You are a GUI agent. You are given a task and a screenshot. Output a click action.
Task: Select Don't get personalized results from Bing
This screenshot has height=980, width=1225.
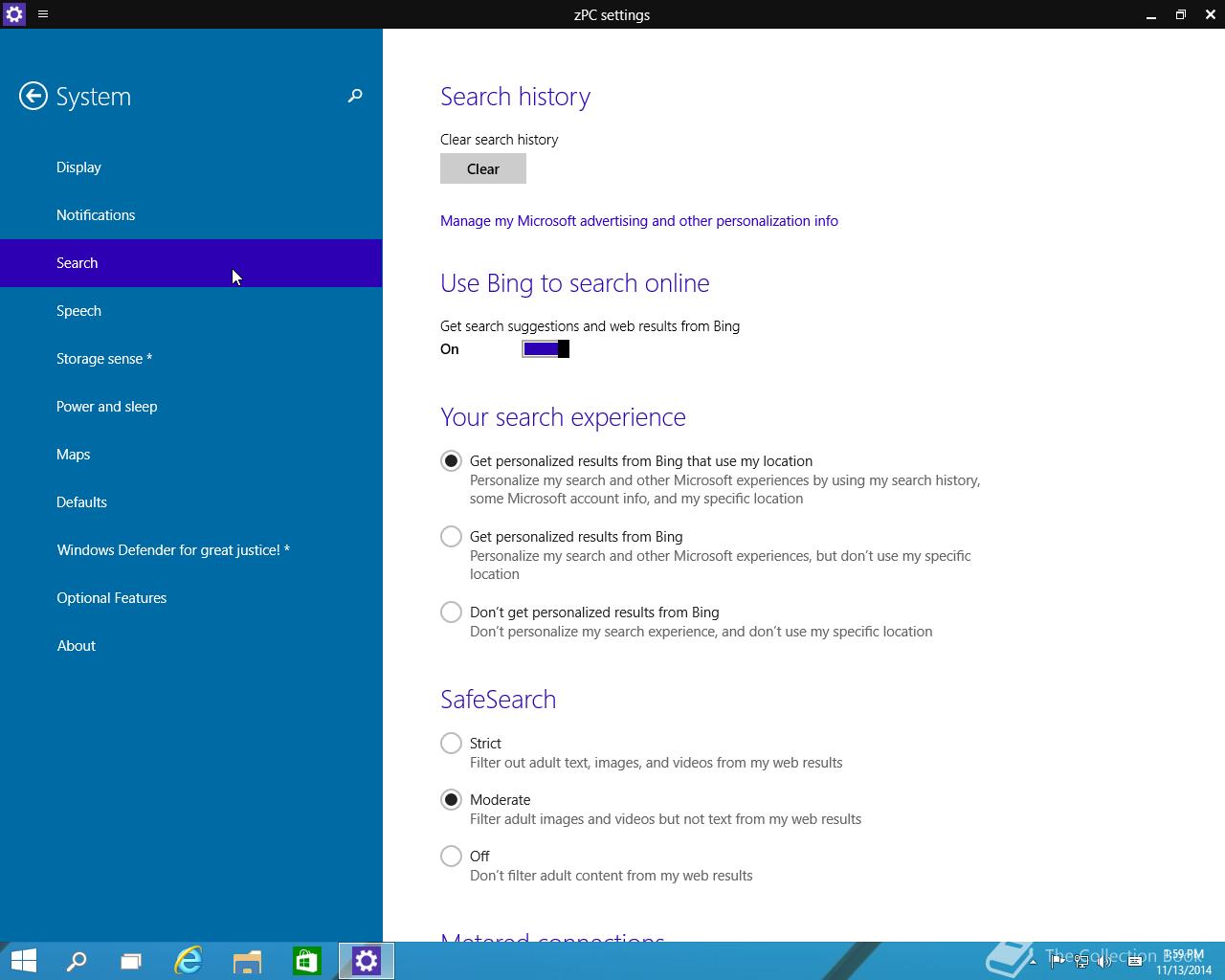coord(451,612)
